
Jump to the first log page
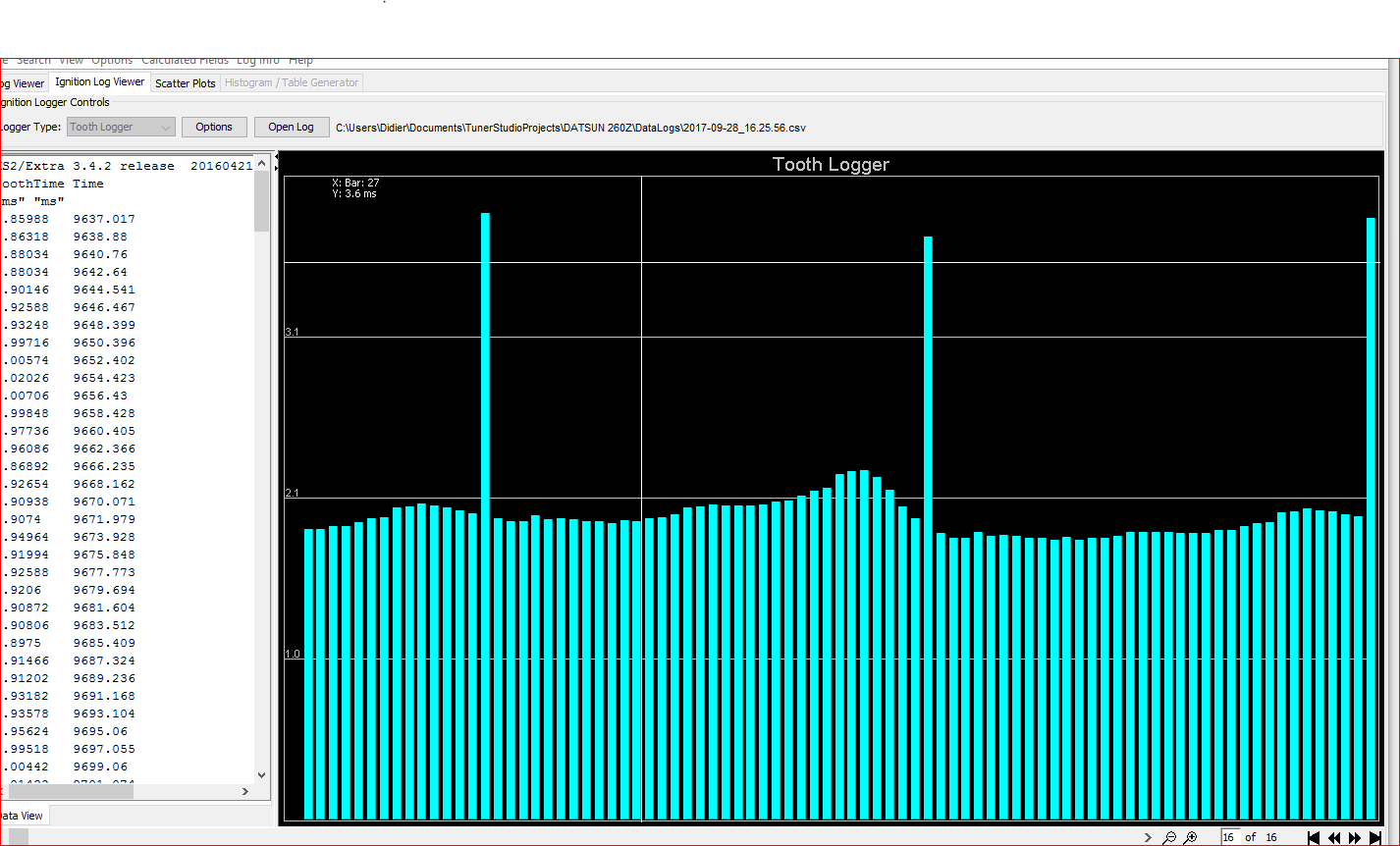1314,837
